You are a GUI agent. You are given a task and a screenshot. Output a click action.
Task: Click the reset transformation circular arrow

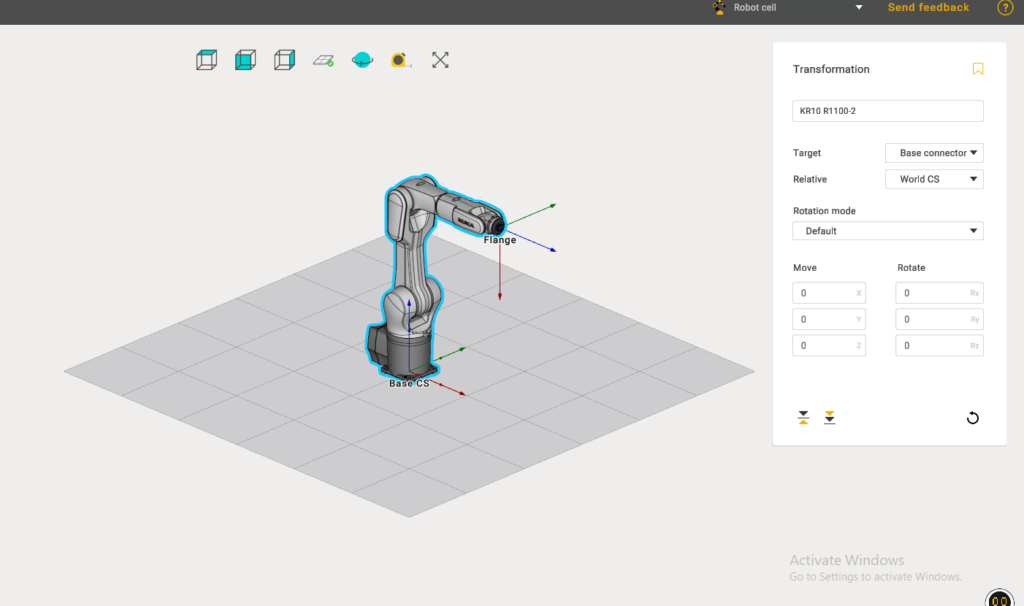click(973, 418)
